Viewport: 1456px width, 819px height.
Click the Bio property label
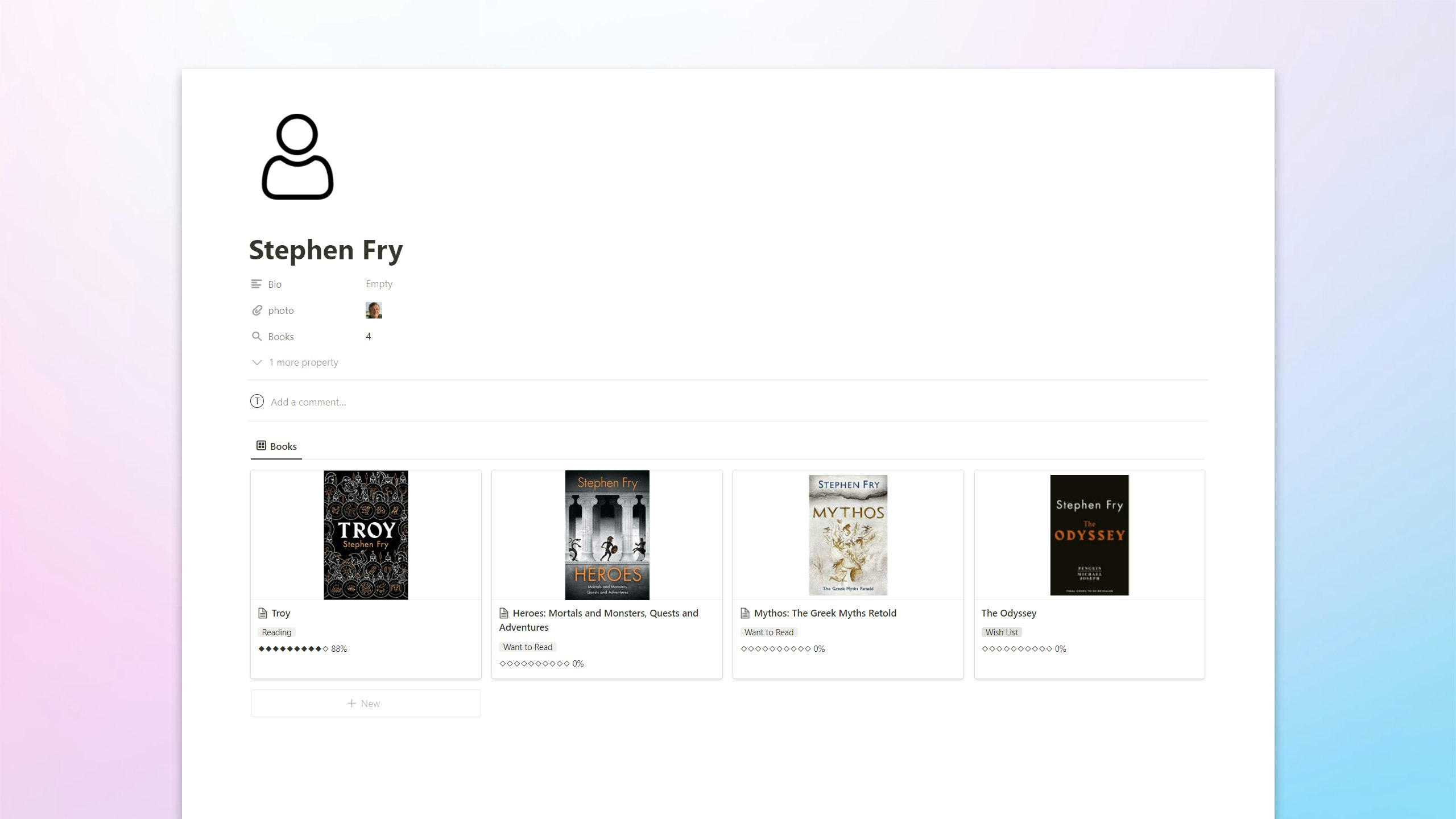pyautogui.click(x=275, y=284)
